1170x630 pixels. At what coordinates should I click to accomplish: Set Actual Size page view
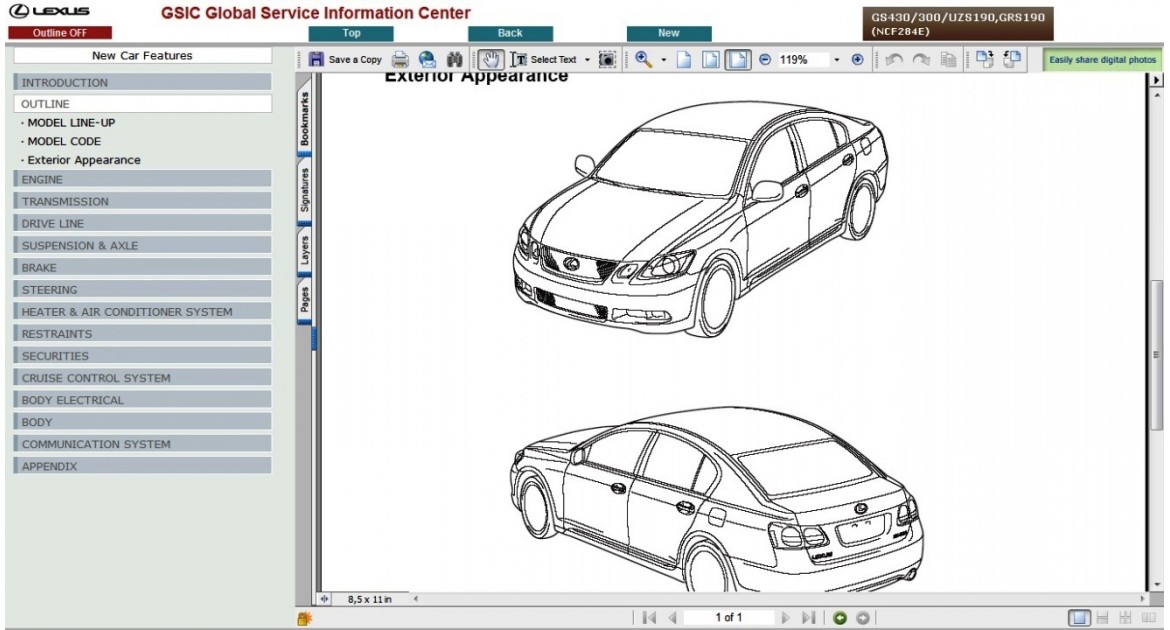click(684, 60)
